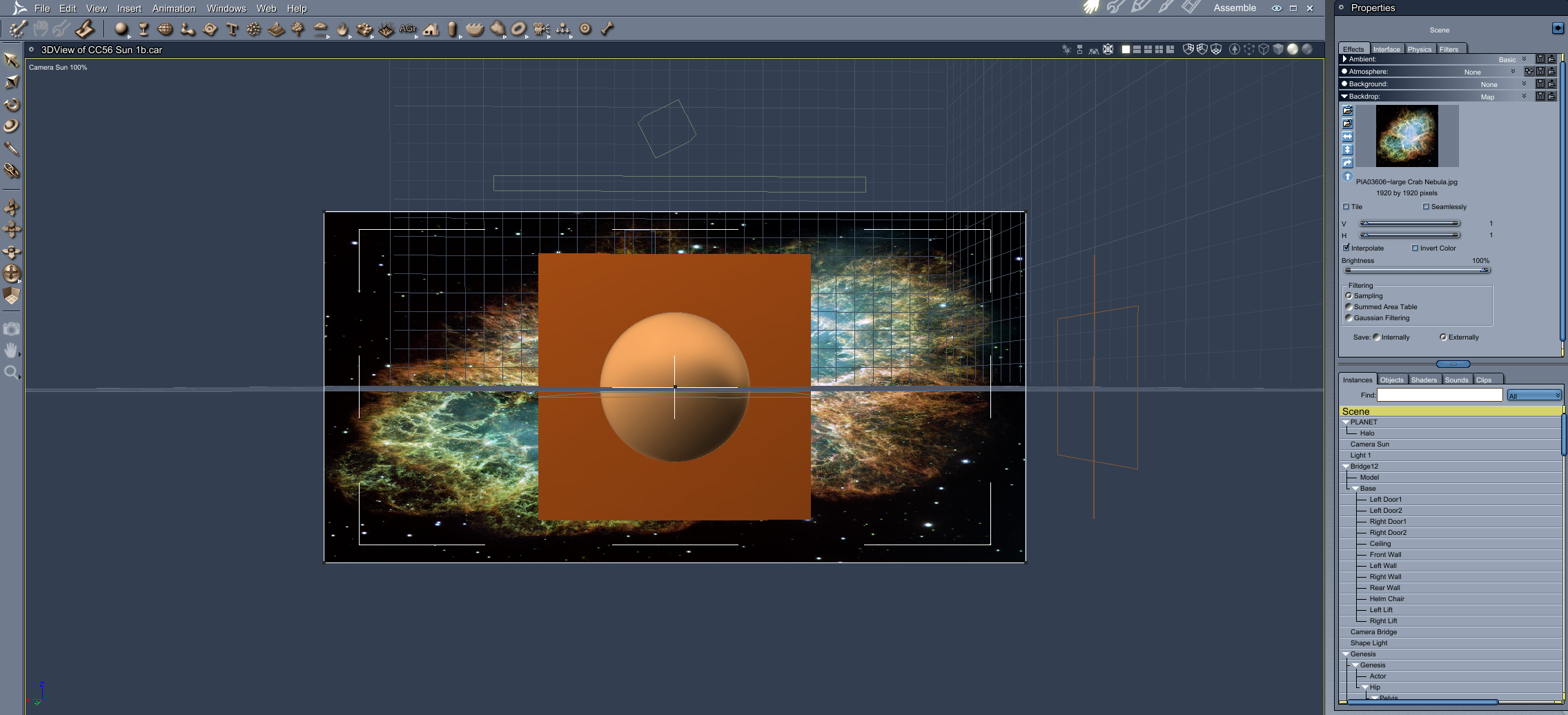Screen dimensions: 1568x715
Task: Click the H tiling slider
Action: pyautogui.click(x=1410, y=235)
